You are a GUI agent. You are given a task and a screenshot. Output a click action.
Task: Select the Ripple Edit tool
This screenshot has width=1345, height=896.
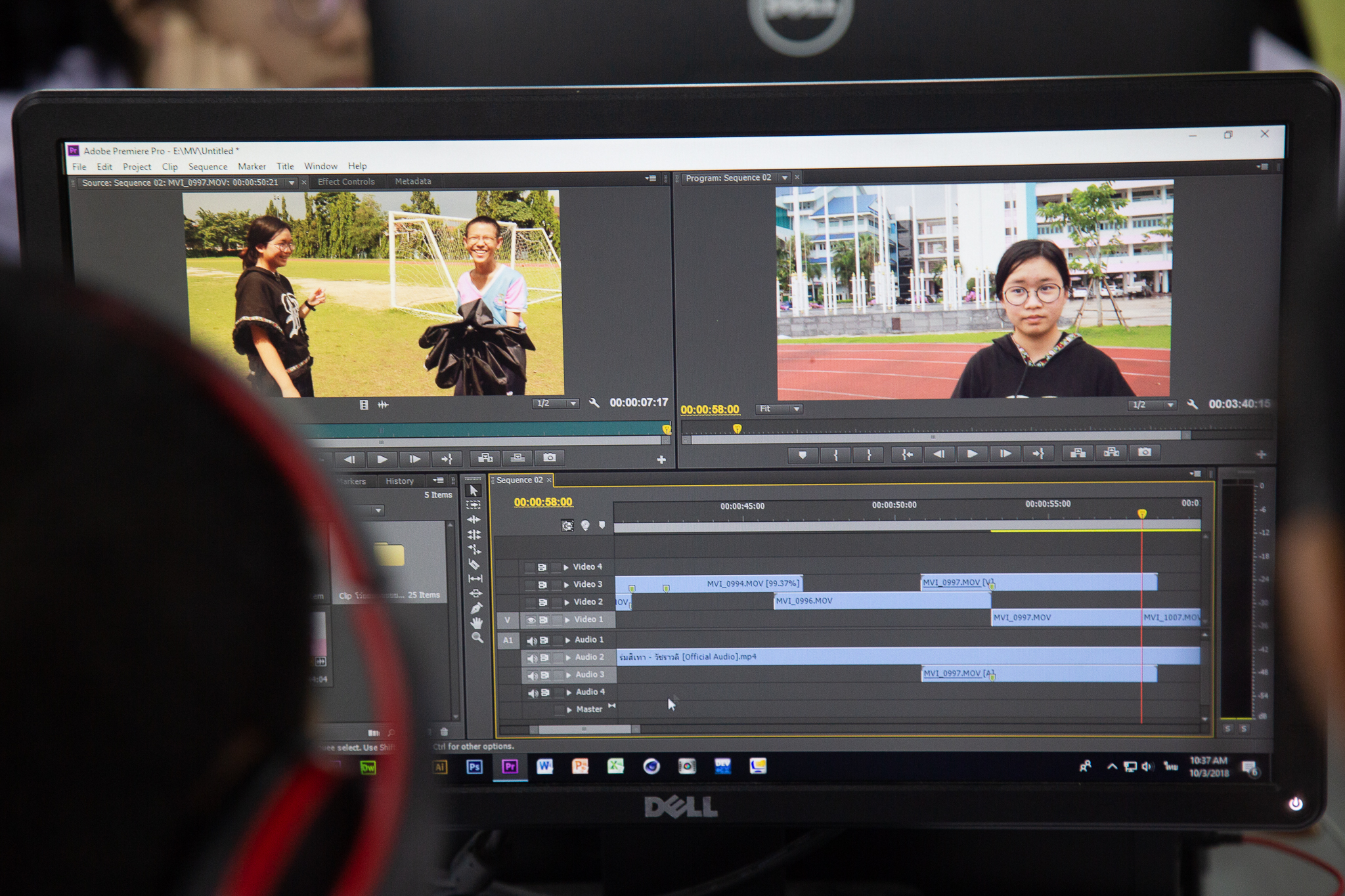pyautogui.click(x=474, y=519)
